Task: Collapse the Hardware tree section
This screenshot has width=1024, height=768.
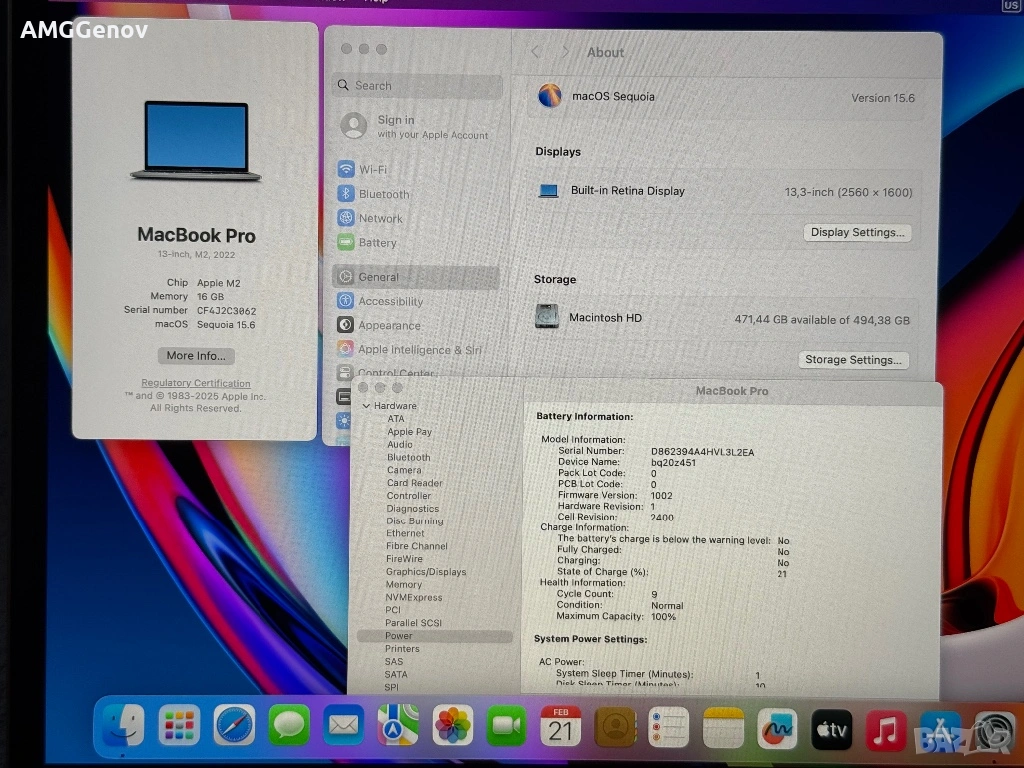Action: 366,406
